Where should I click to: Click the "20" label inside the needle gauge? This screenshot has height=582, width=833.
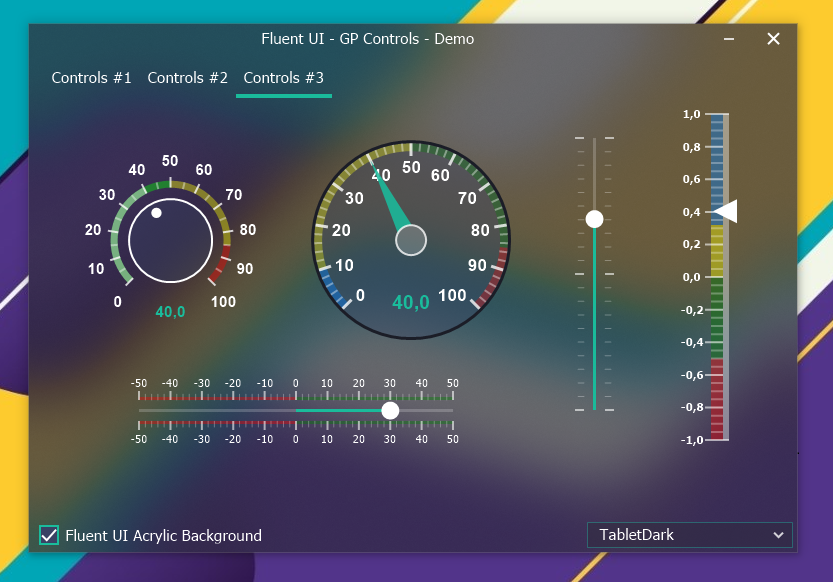click(341, 230)
